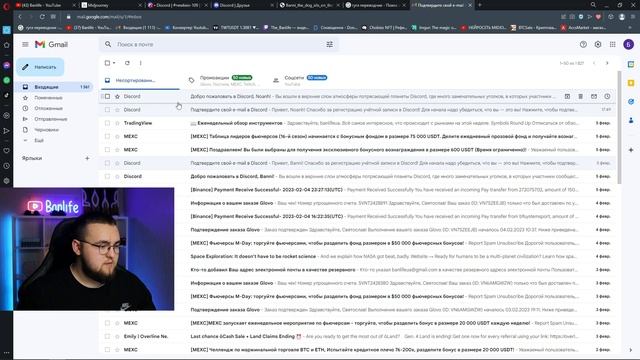Open Google apps grid
Image resolution: width=640 pixels, height=360 pixels.
coord(613,44)
